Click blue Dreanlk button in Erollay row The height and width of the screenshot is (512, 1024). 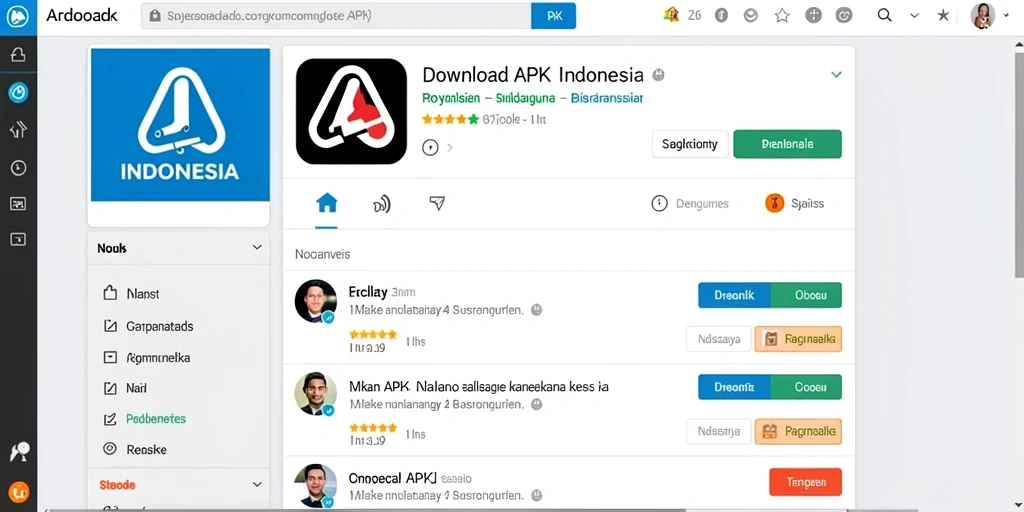734,295
